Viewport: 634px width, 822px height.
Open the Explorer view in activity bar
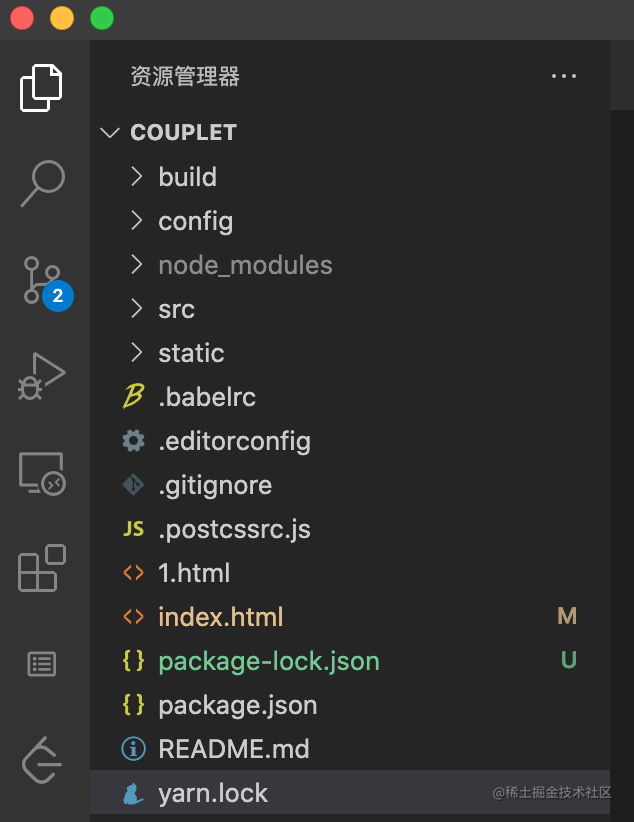pyautogui.click(x=42, y=88)
